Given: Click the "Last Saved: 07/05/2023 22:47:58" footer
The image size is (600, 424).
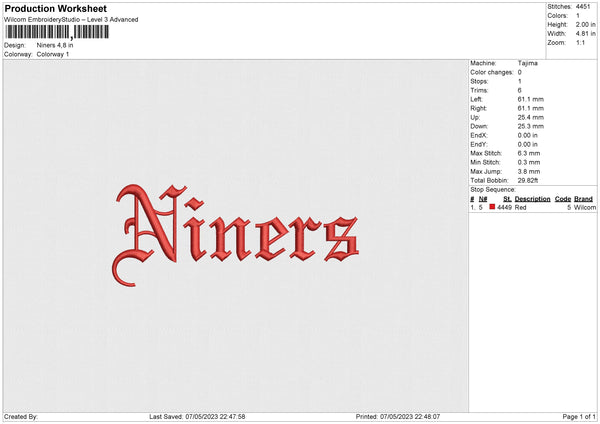Looking at the screenshot, I should click(x=197, y=417).
